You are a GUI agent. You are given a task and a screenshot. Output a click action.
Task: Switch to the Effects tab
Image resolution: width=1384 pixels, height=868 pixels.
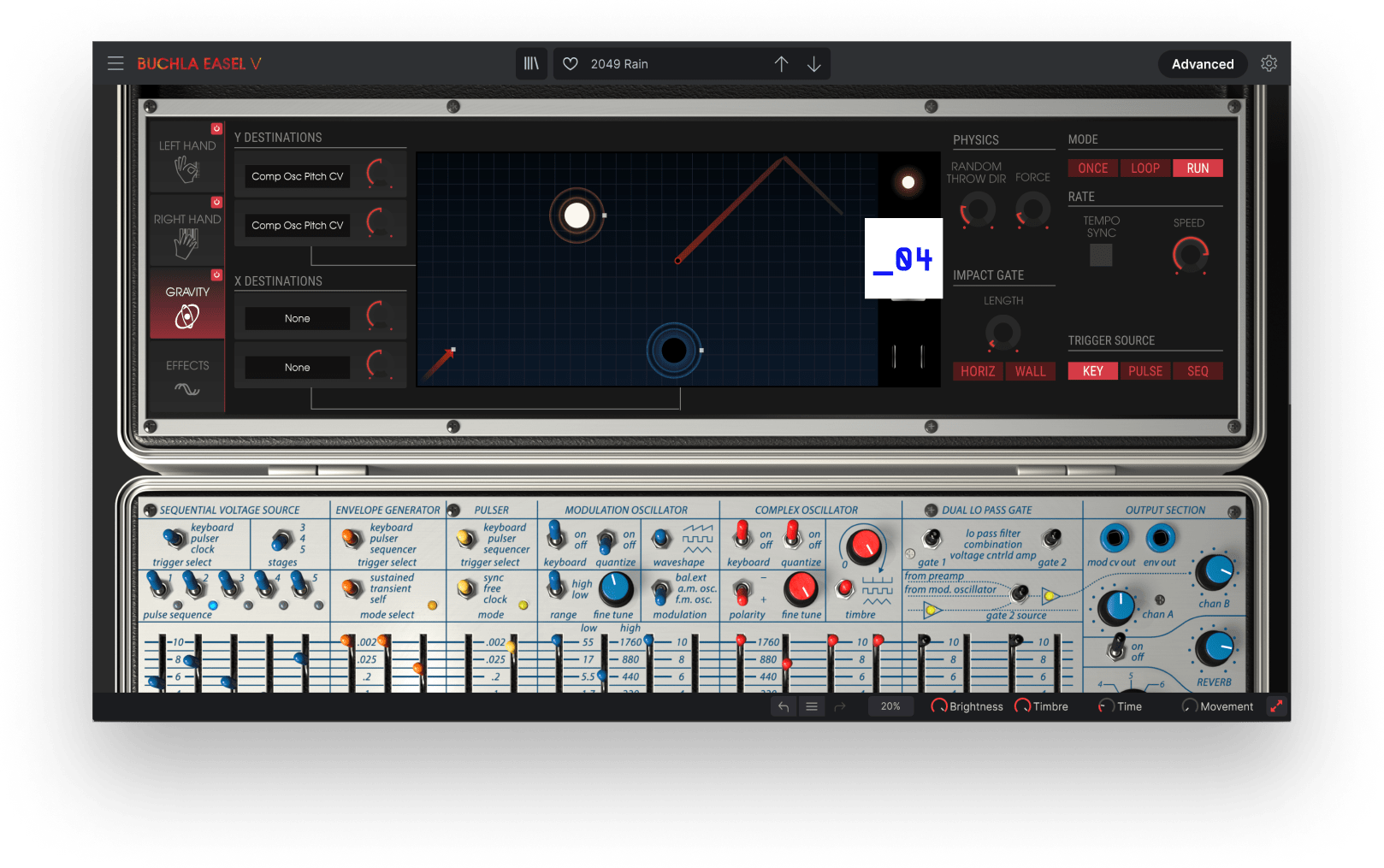[x=187, y=377]
